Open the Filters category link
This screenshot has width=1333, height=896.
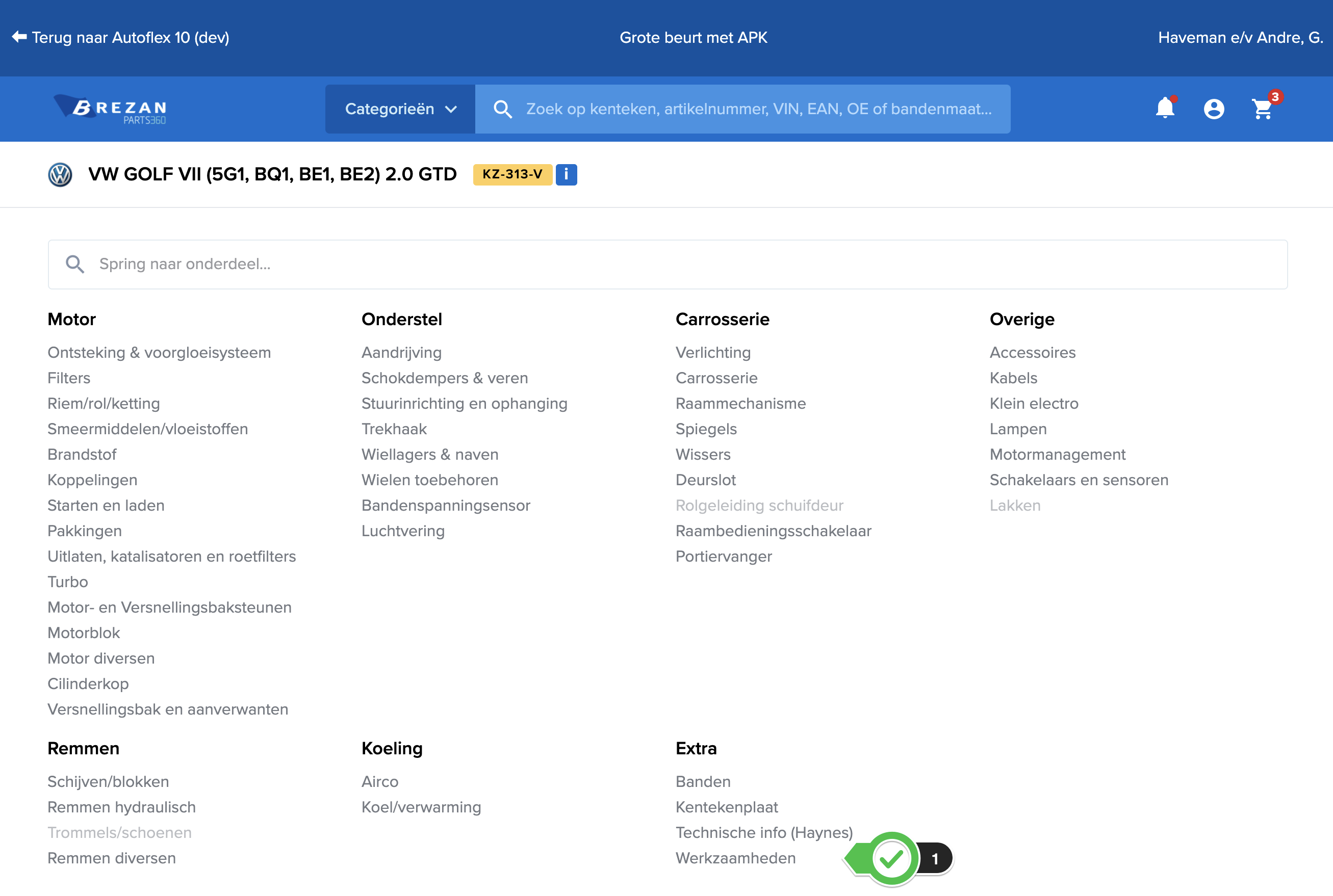[x=69, y=378]
